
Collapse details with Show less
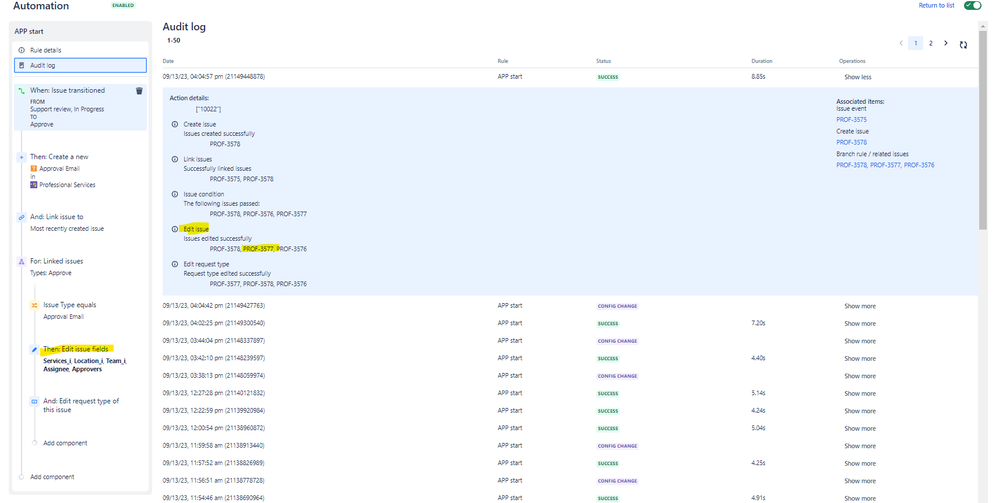858,77
